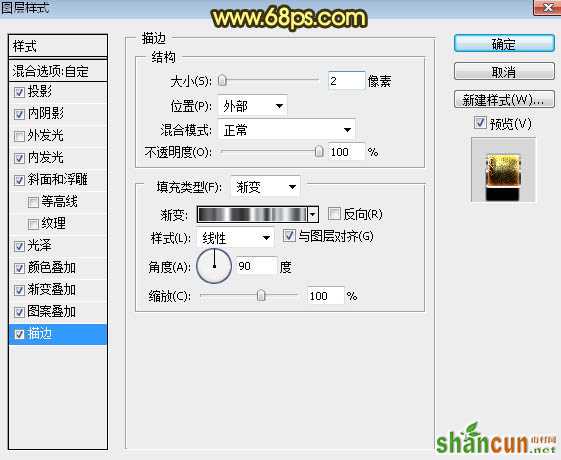
Task: Click the angle dial control
Action: (214, 266)
